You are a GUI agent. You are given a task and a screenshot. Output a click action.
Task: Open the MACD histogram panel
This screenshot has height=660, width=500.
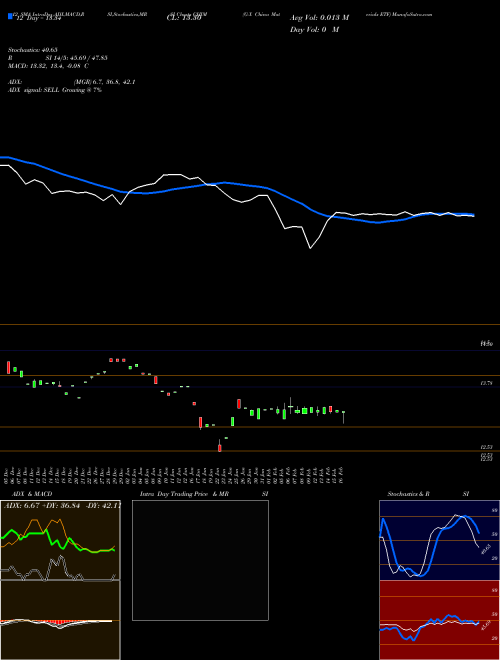60,620
